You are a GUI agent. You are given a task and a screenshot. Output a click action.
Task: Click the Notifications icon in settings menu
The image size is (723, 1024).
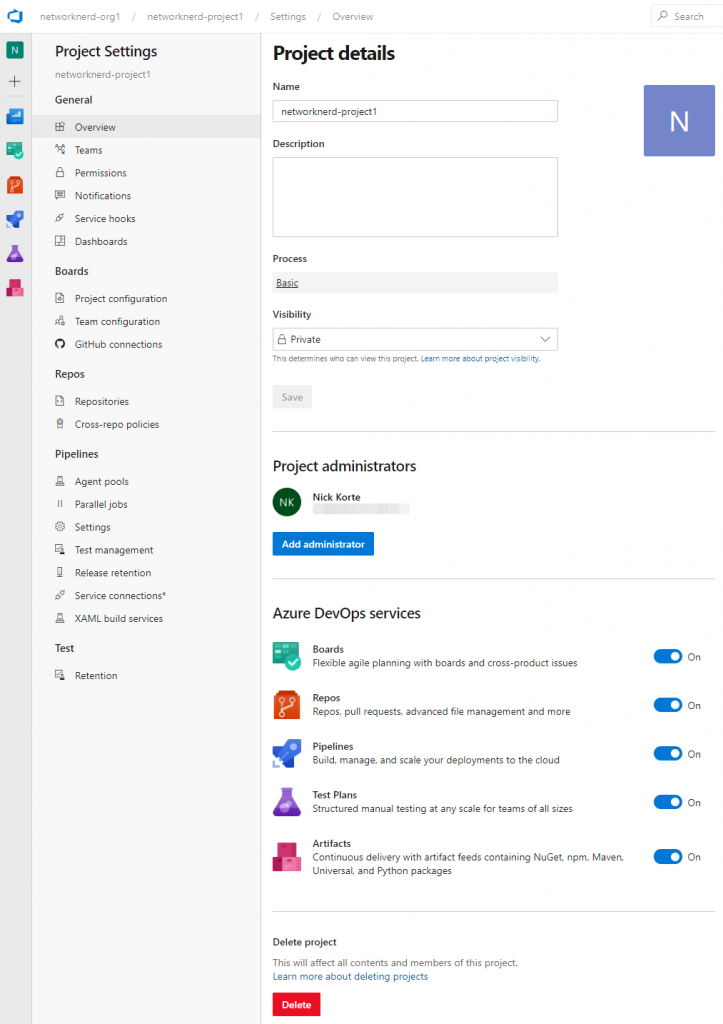pos(60,195)
